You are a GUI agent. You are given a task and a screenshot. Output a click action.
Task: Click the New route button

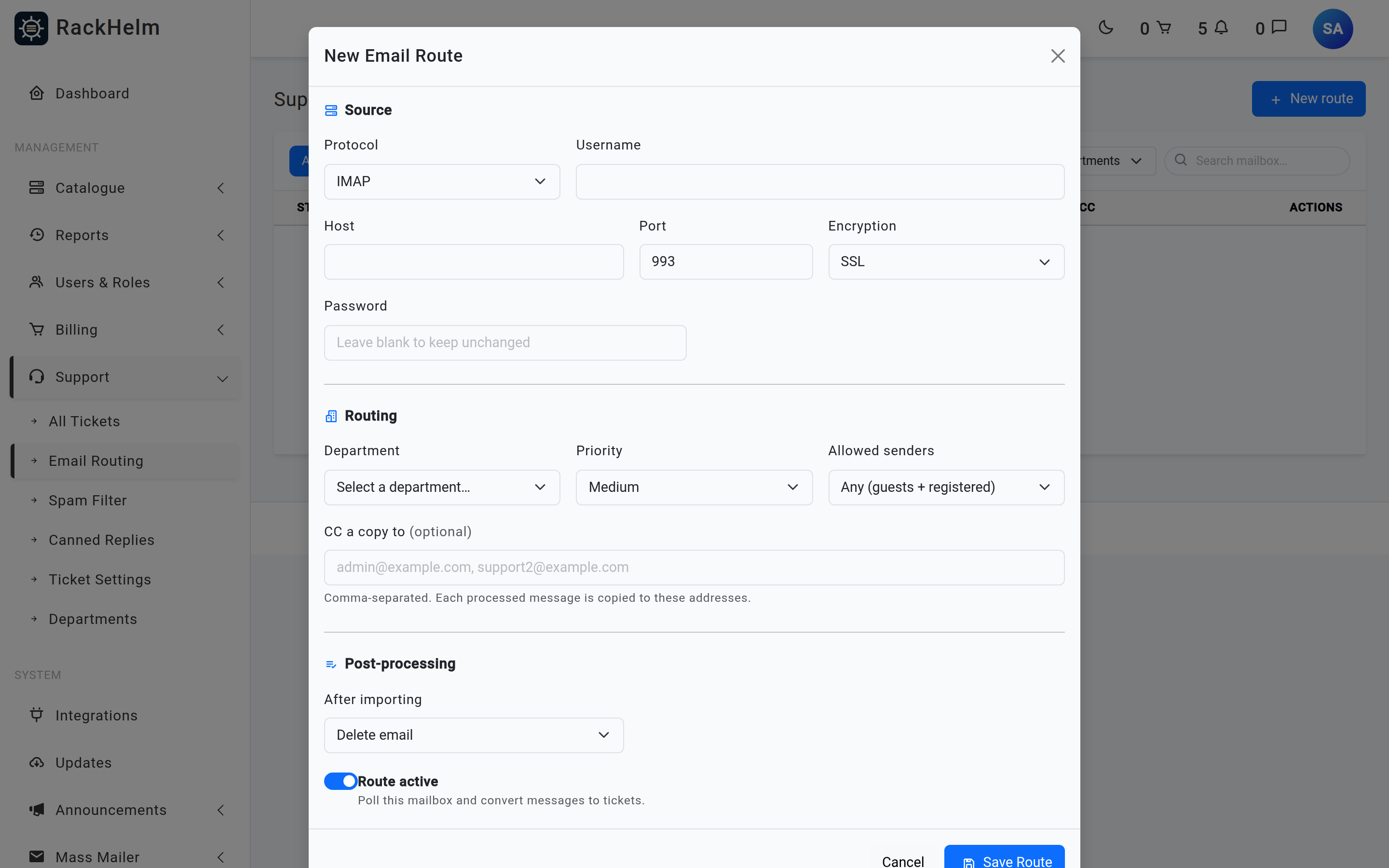(x=1308, y=99)
